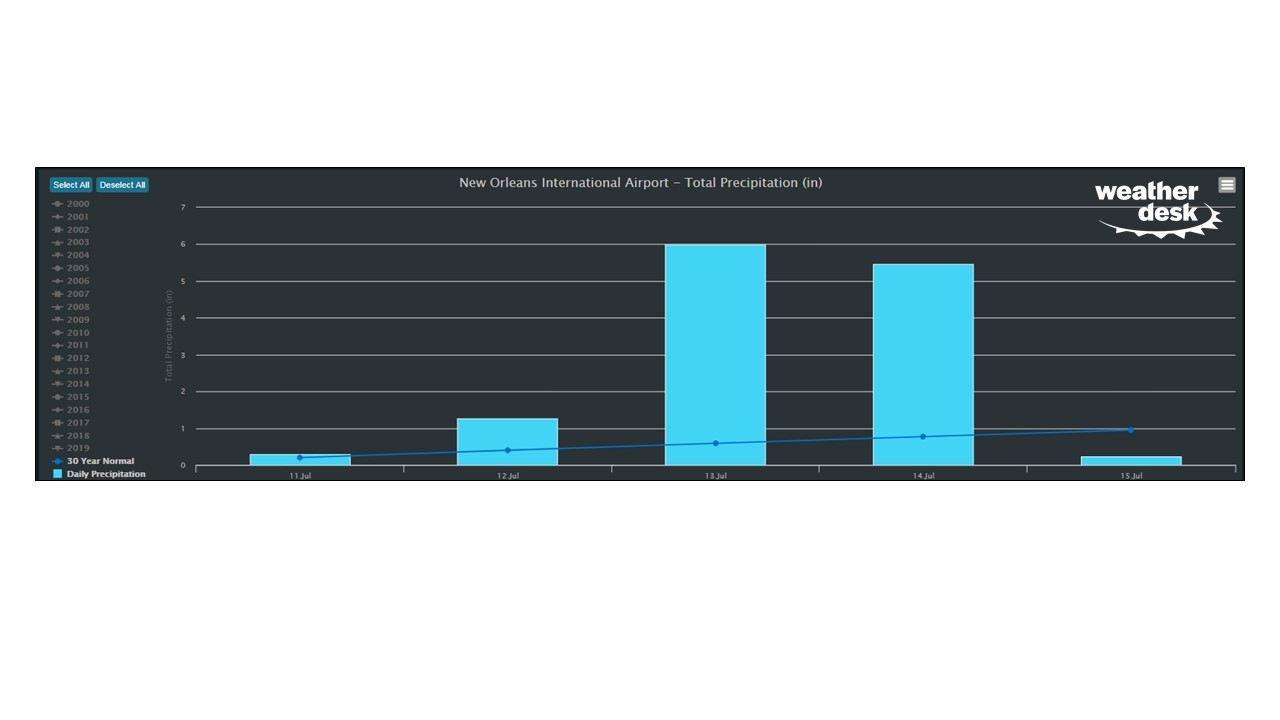Click the Weather Desk logo
1280x720 pixels.
tap(1158, 209)
